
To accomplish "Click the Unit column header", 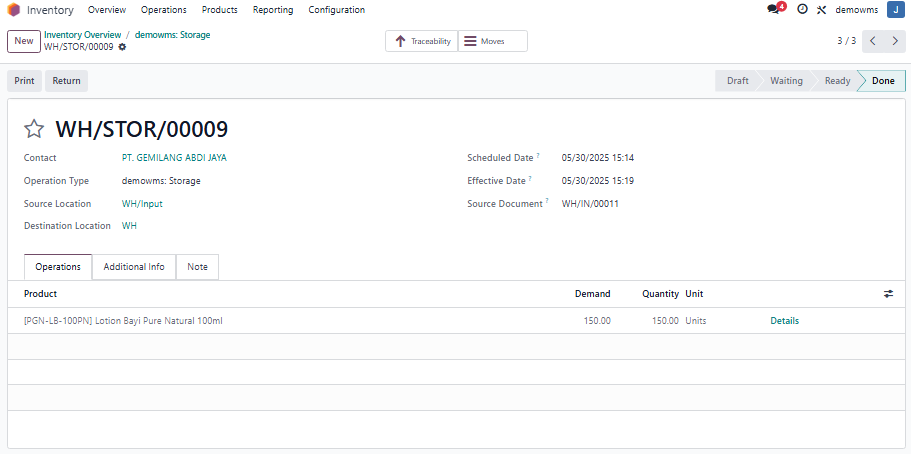I will click(x=694, y=294).
